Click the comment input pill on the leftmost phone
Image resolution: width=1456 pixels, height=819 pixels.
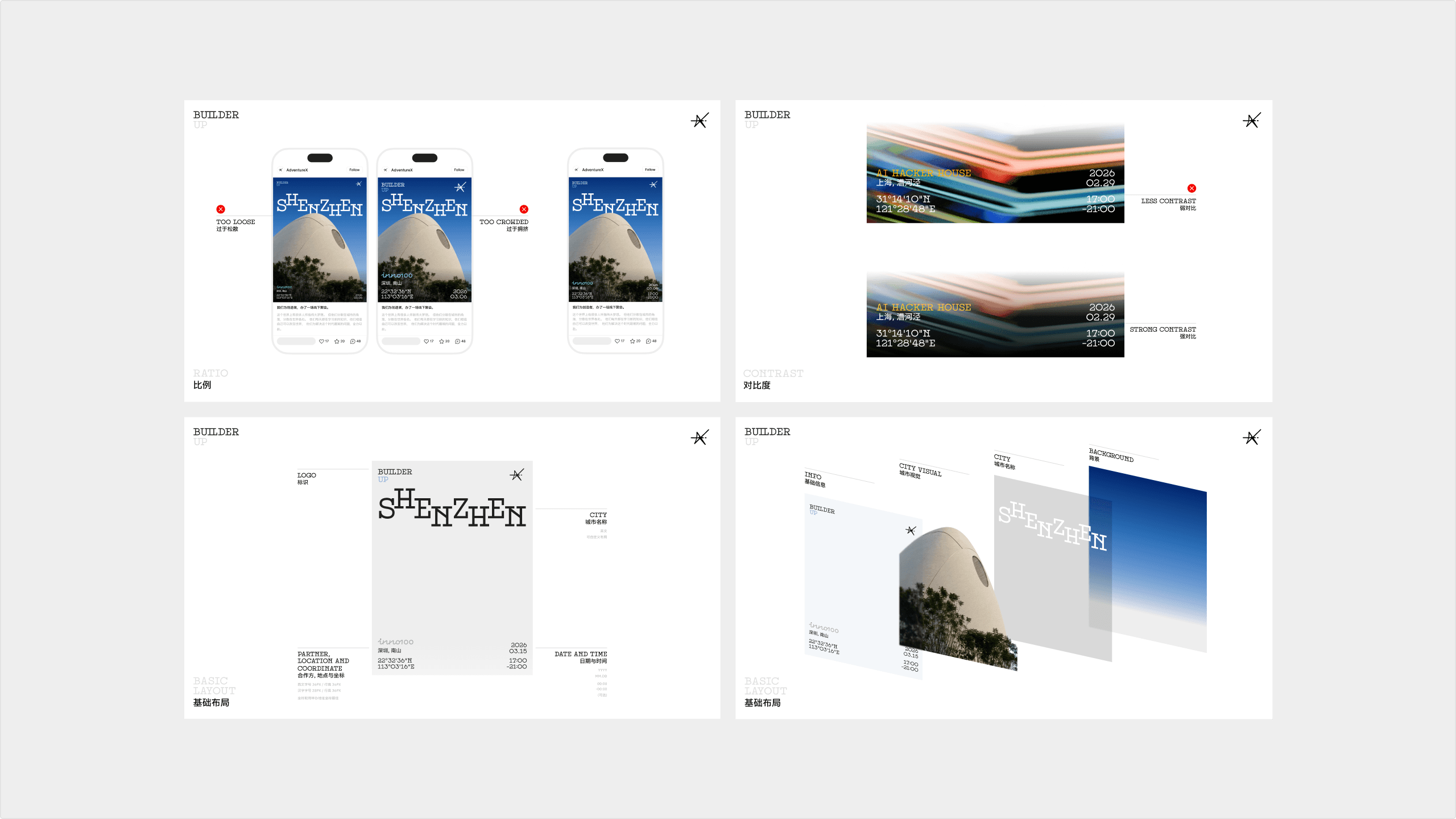[x=296, y=341]
